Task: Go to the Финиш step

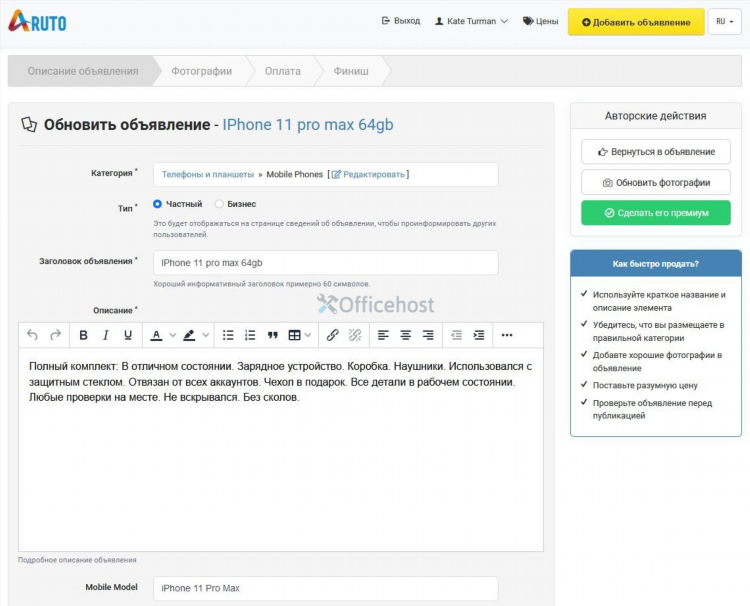Action: (351, 71)
